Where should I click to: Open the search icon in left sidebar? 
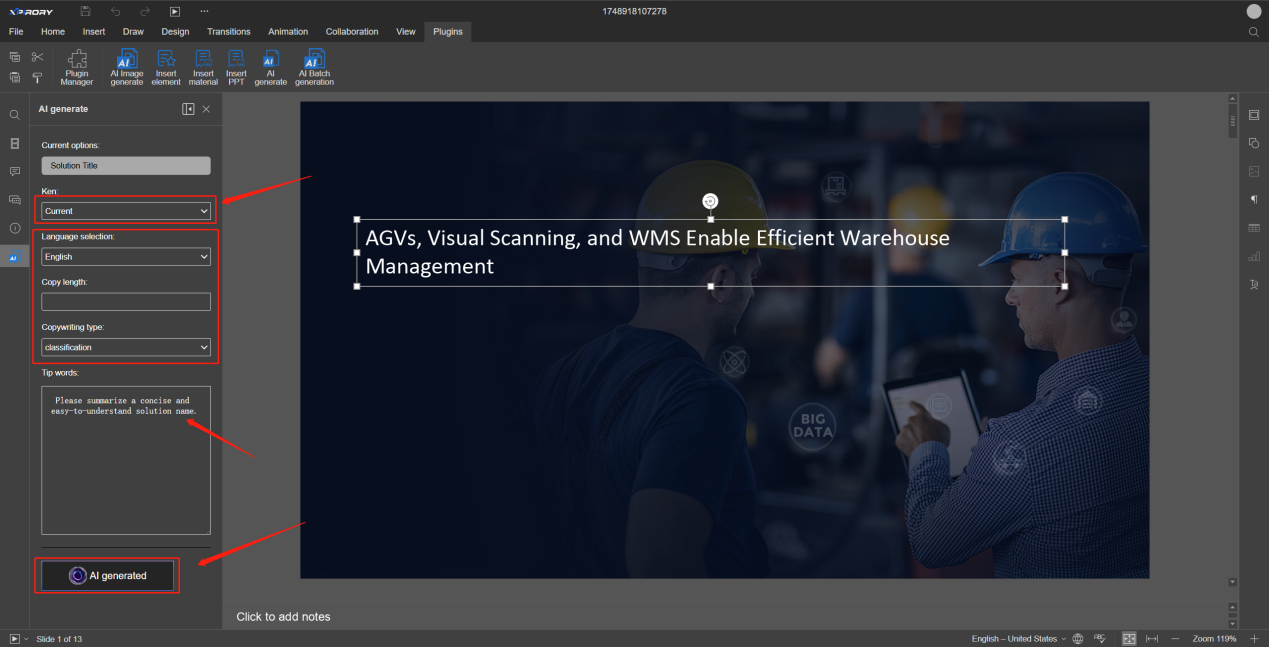click(x=15, y=115)
